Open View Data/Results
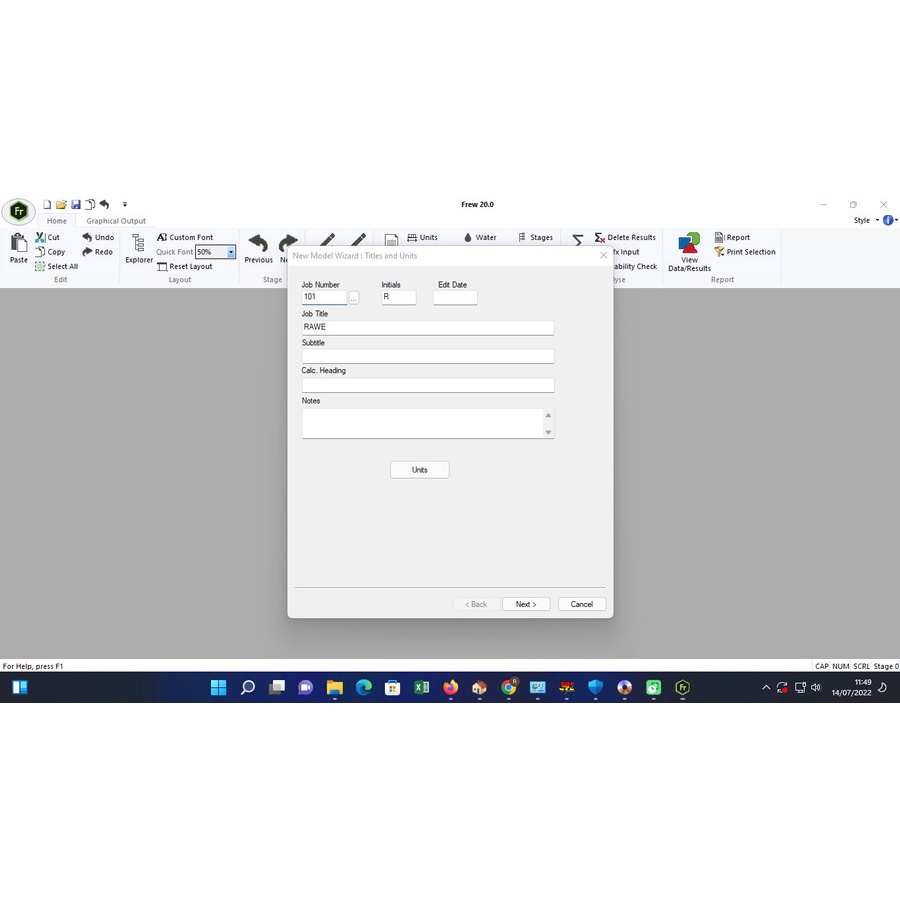900x900 pixels. click(x=689, y=251)
